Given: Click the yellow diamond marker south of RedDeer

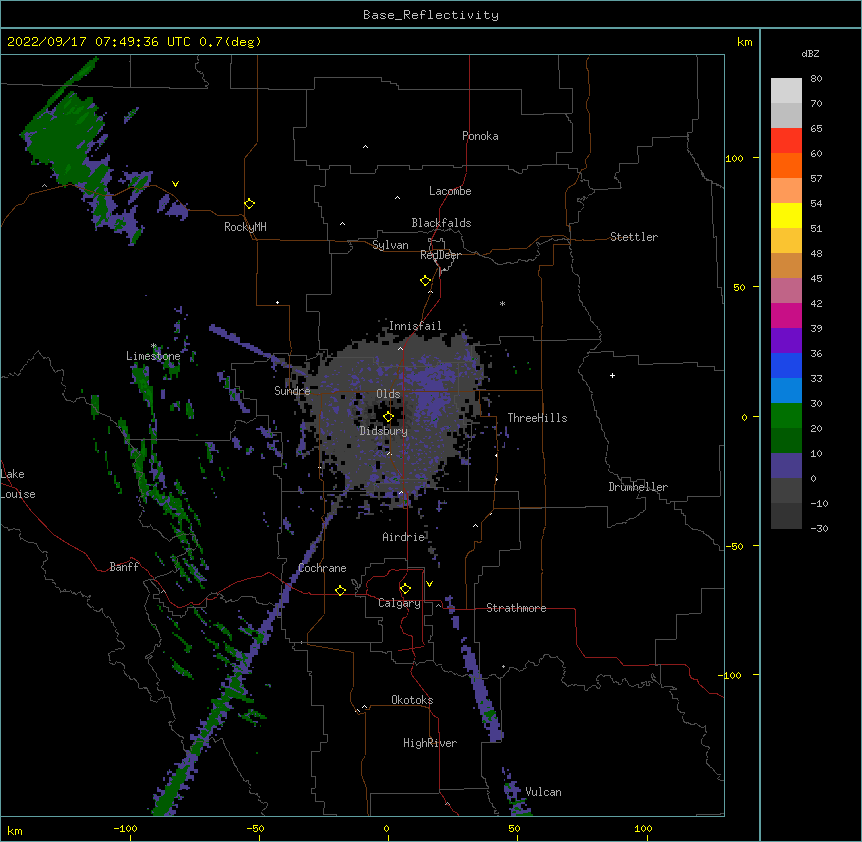Looking at the screenshot, I should point(426,281).
